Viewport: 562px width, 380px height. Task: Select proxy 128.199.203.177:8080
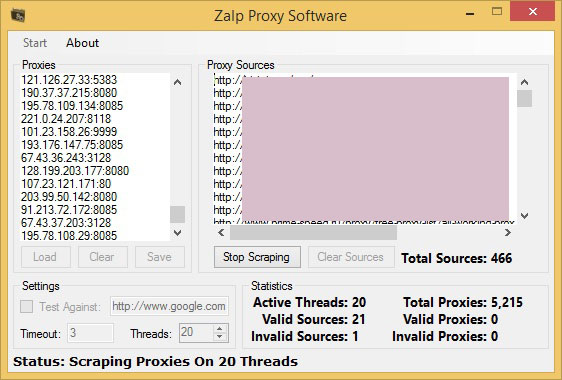[75, 171]
